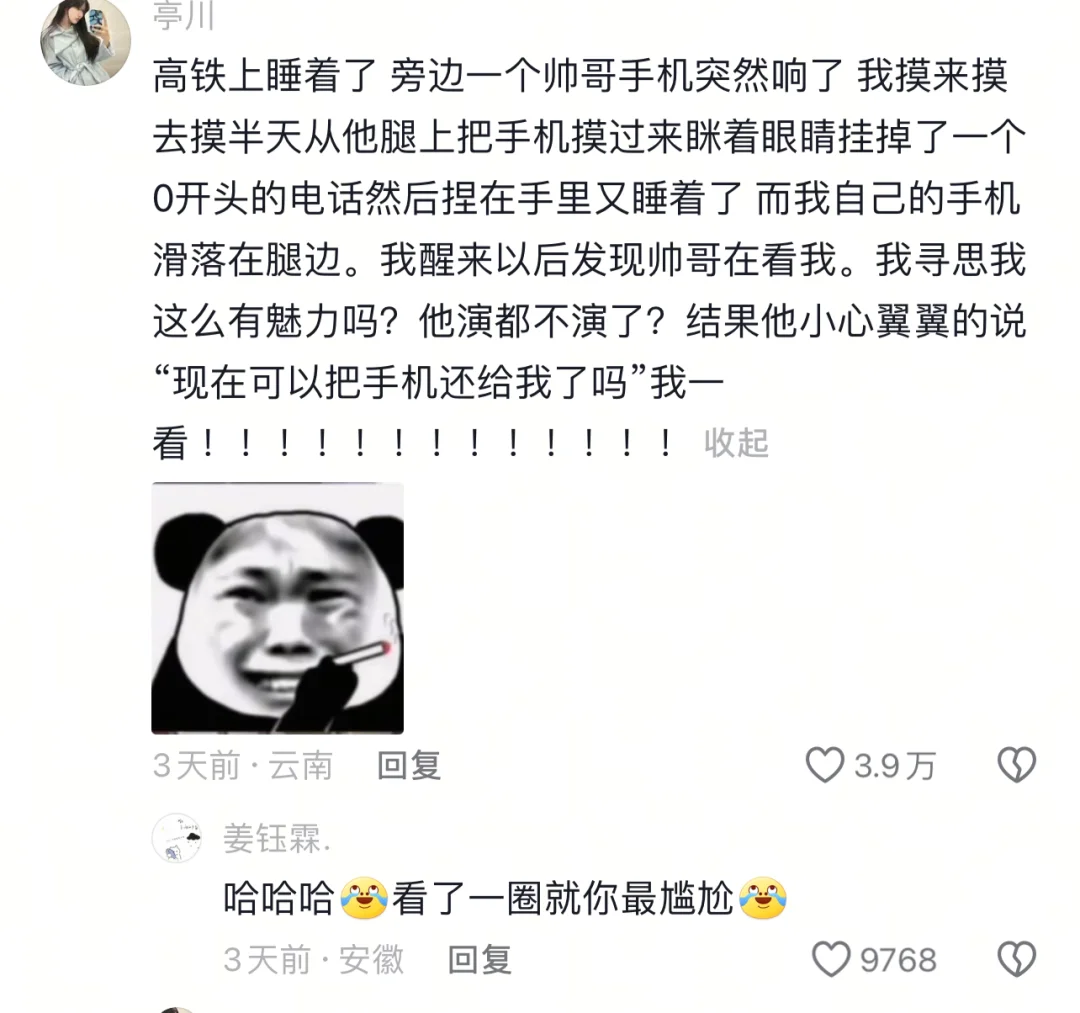Reply to 姜钰霖's comment

(x=479, y=960)
